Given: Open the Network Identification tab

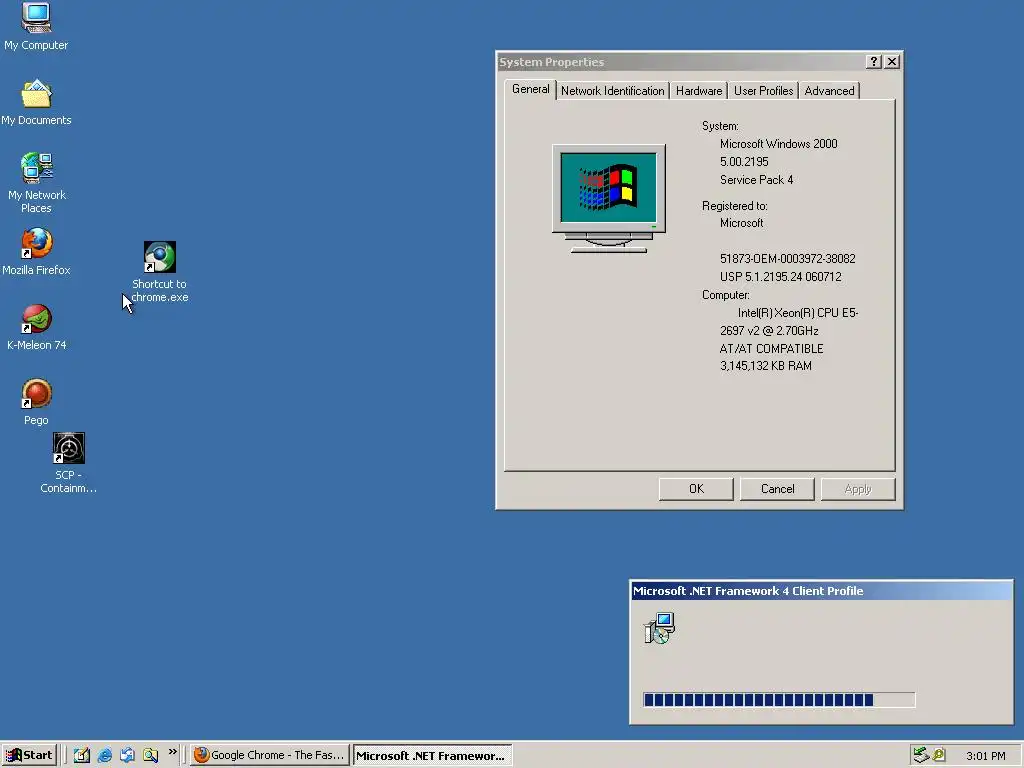Looking at the screenshot, I should (x=613, y=91).
